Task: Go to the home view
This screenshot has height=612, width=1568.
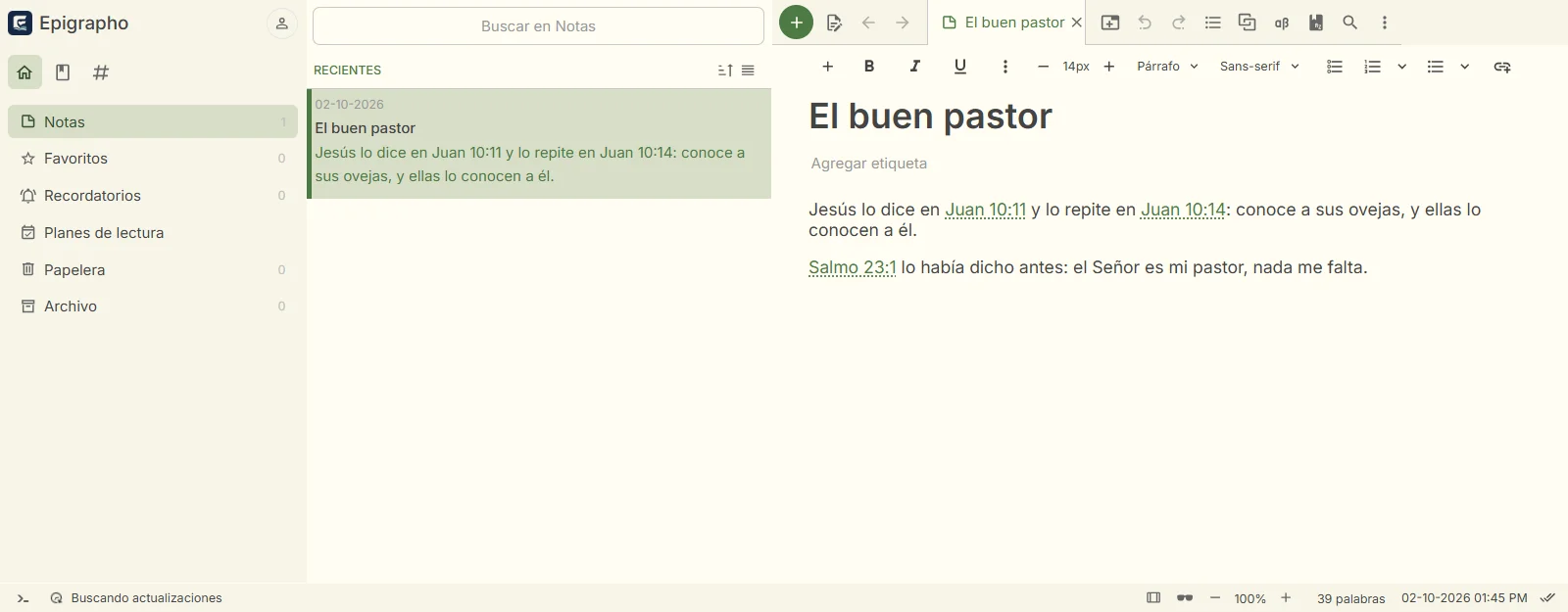Action: click(x=24, y=72)
